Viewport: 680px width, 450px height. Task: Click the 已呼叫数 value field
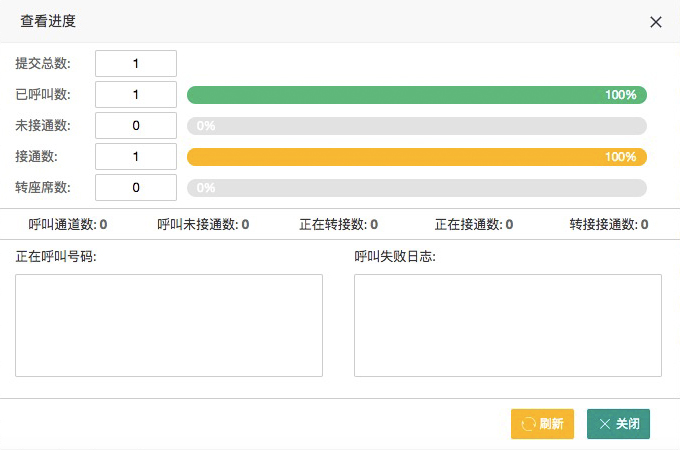coord(136,95)
